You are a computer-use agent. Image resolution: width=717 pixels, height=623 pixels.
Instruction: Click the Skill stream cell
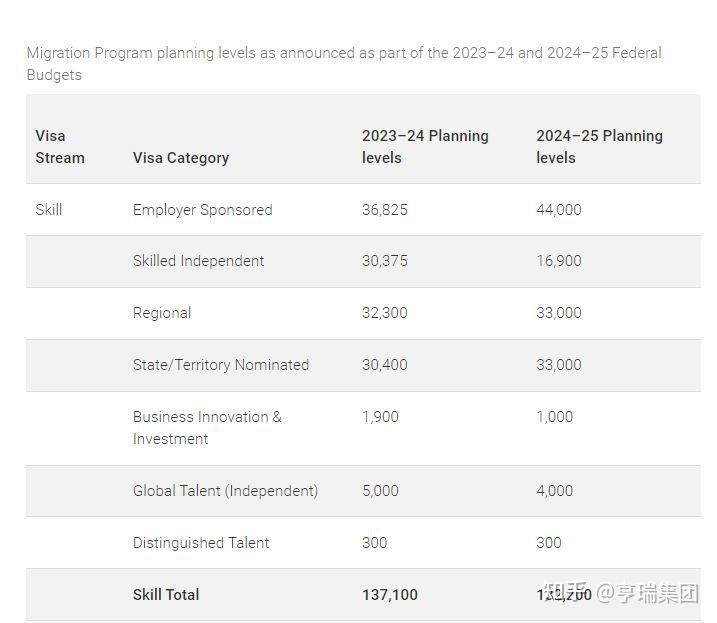(49, 209)
